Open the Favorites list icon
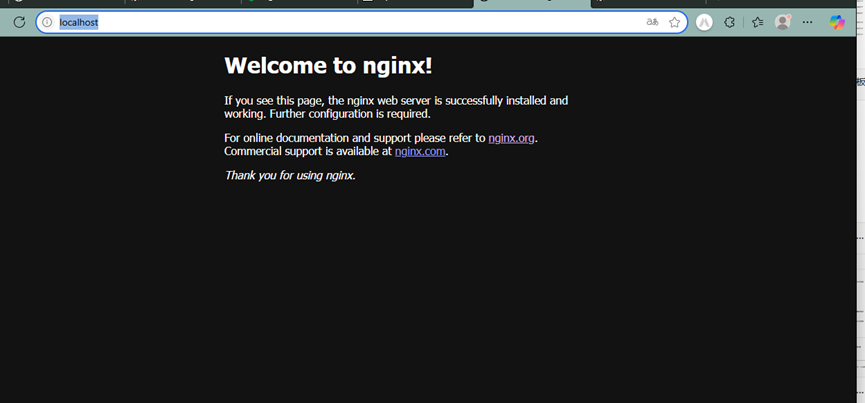 point(757,22)
